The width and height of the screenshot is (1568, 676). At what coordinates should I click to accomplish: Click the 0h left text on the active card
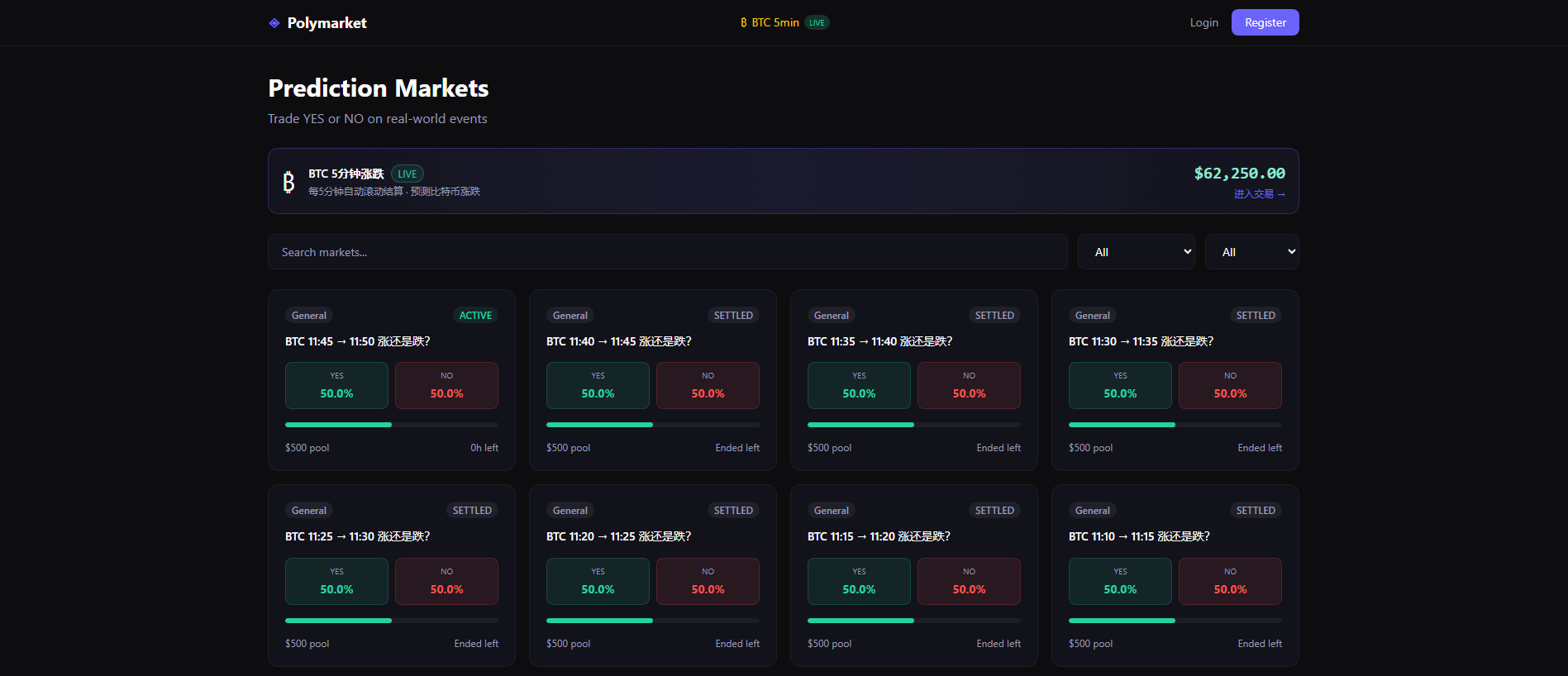click(x=484, y=448)
